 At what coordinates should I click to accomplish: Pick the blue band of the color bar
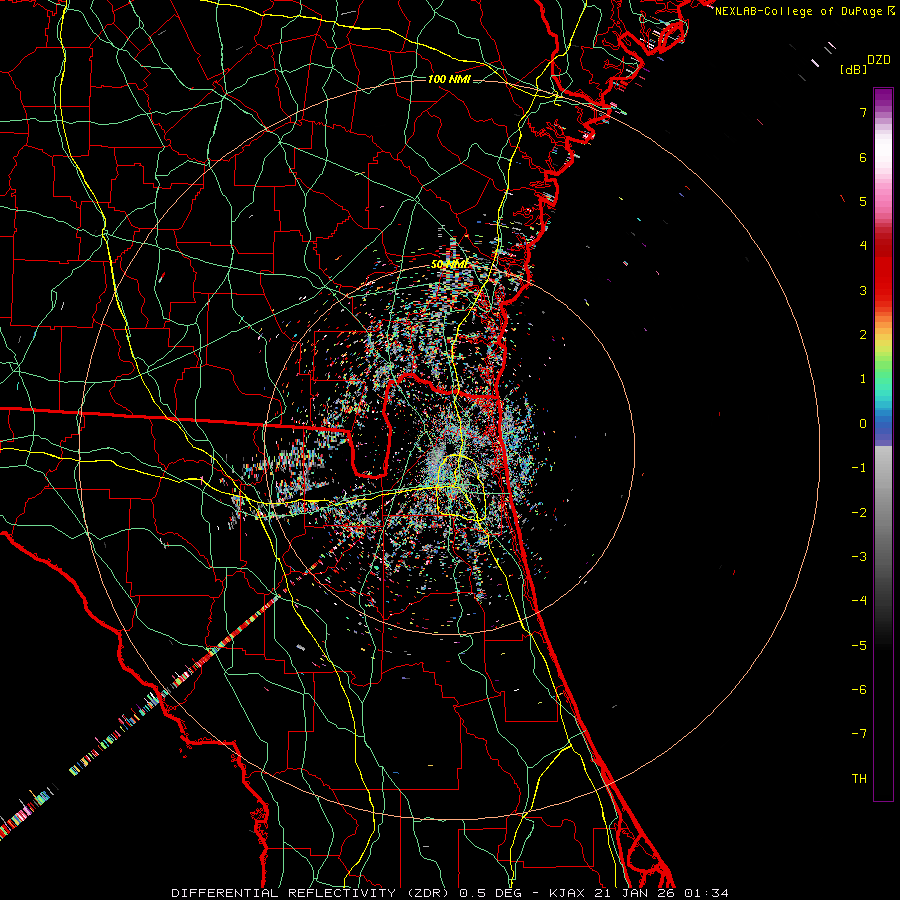883,428
